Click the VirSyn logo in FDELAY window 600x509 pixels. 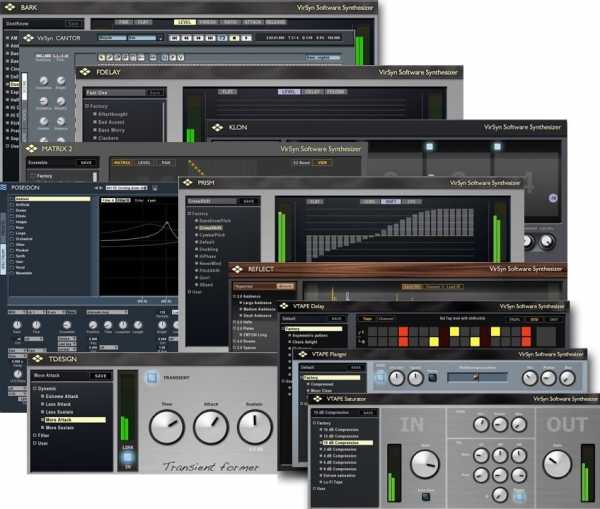[x=85, y=72]
